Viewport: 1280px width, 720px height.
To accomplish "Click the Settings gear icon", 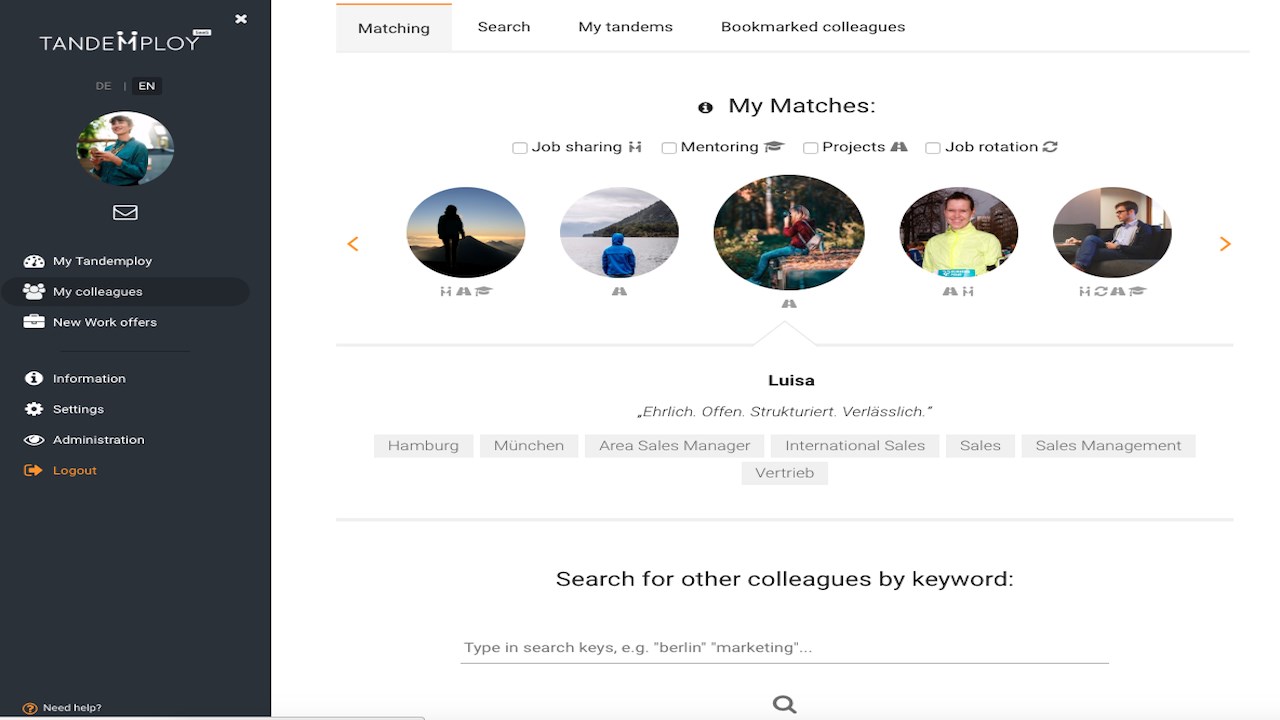I will [x=34, y=409].
